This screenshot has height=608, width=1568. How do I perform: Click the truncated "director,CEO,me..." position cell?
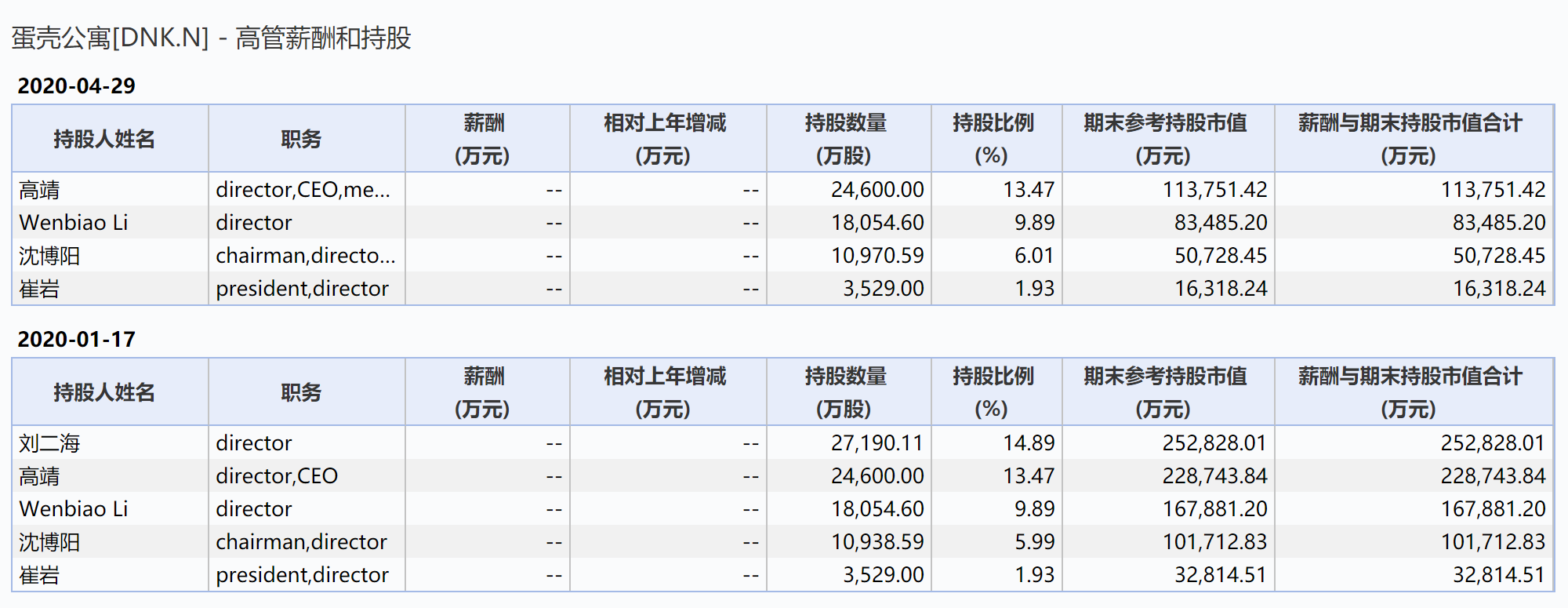pyautogui.click(x=303, y=190)
